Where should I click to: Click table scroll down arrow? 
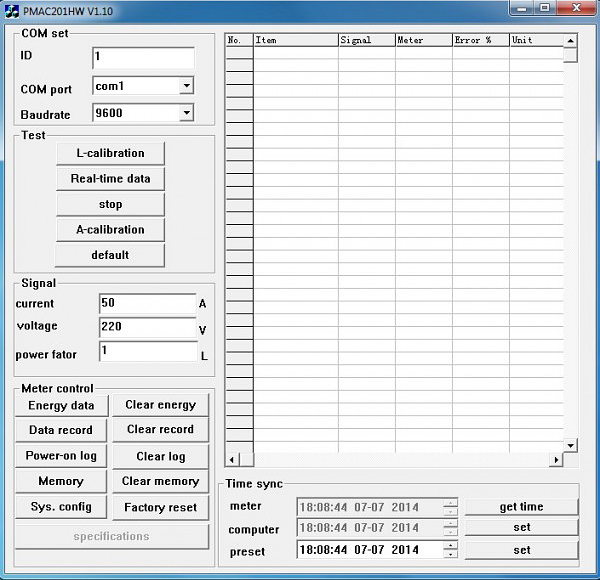570,445
